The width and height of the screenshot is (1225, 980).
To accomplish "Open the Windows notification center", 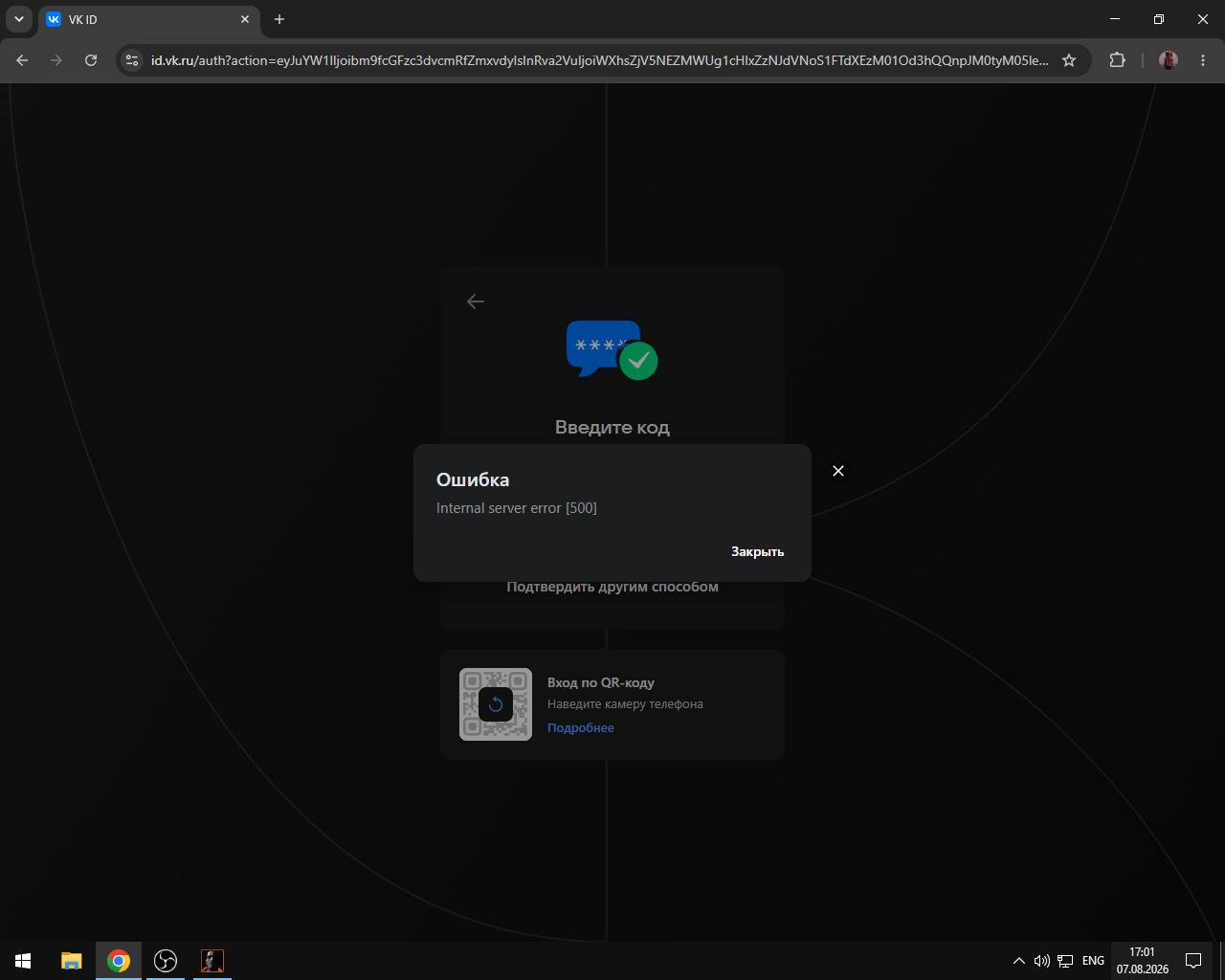I will (x=1193, y=961).
